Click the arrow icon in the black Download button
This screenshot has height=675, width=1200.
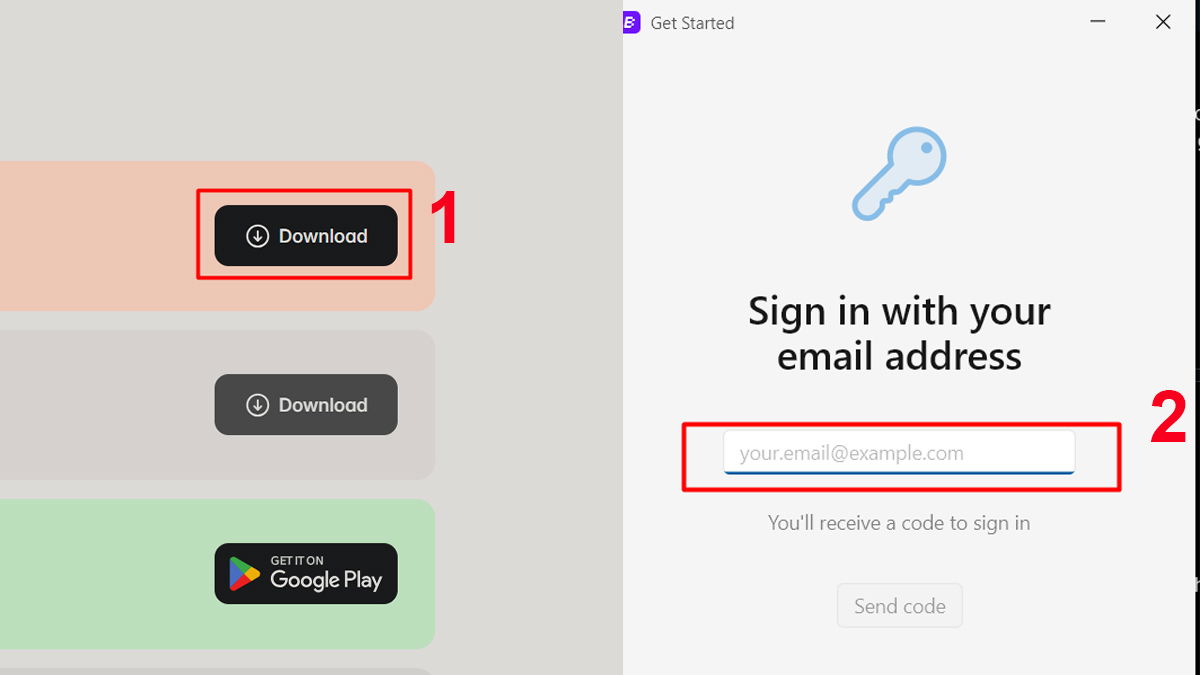[x=258, y=236]
